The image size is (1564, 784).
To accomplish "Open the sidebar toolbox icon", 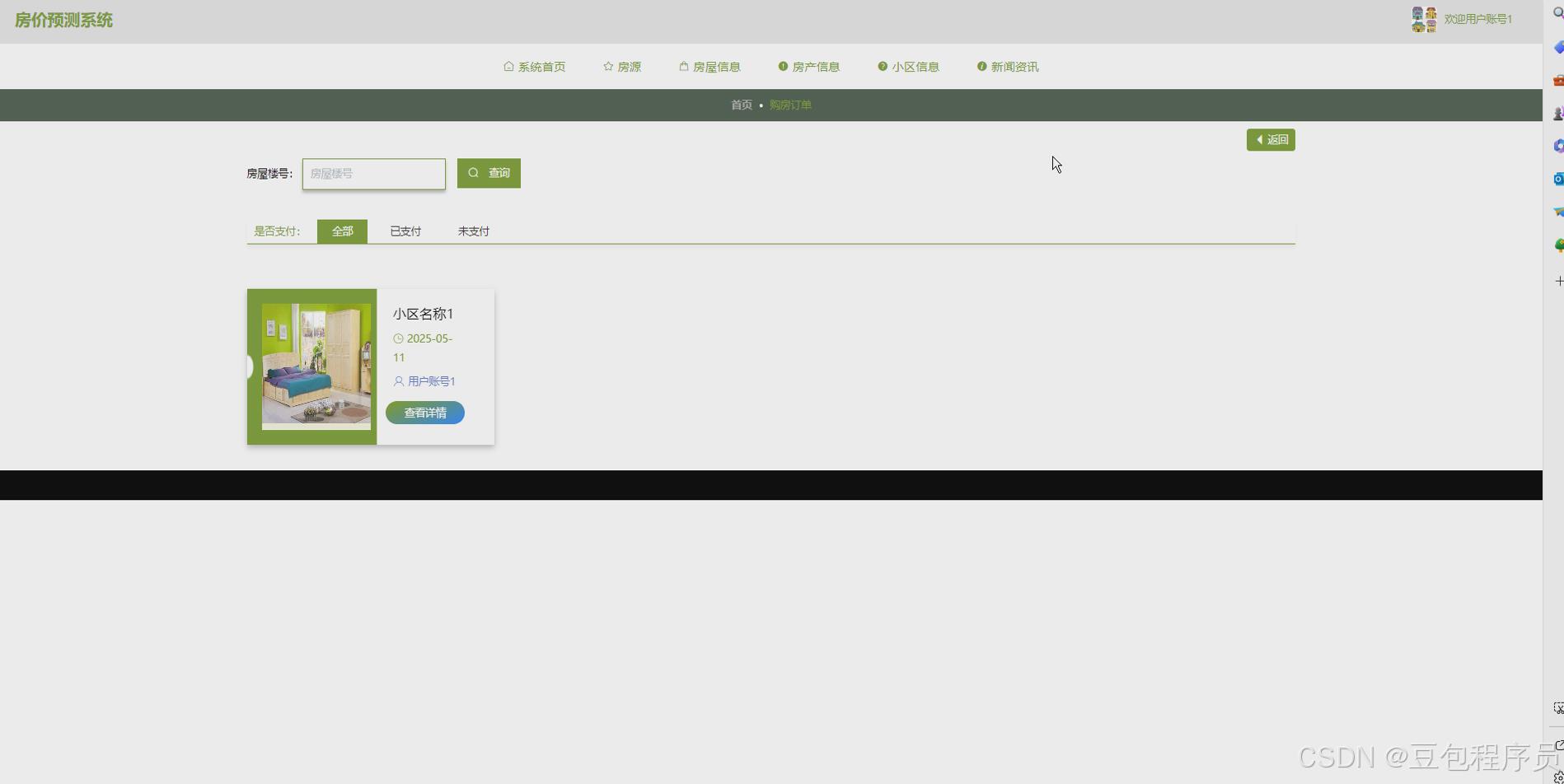I will point(1558,81).
